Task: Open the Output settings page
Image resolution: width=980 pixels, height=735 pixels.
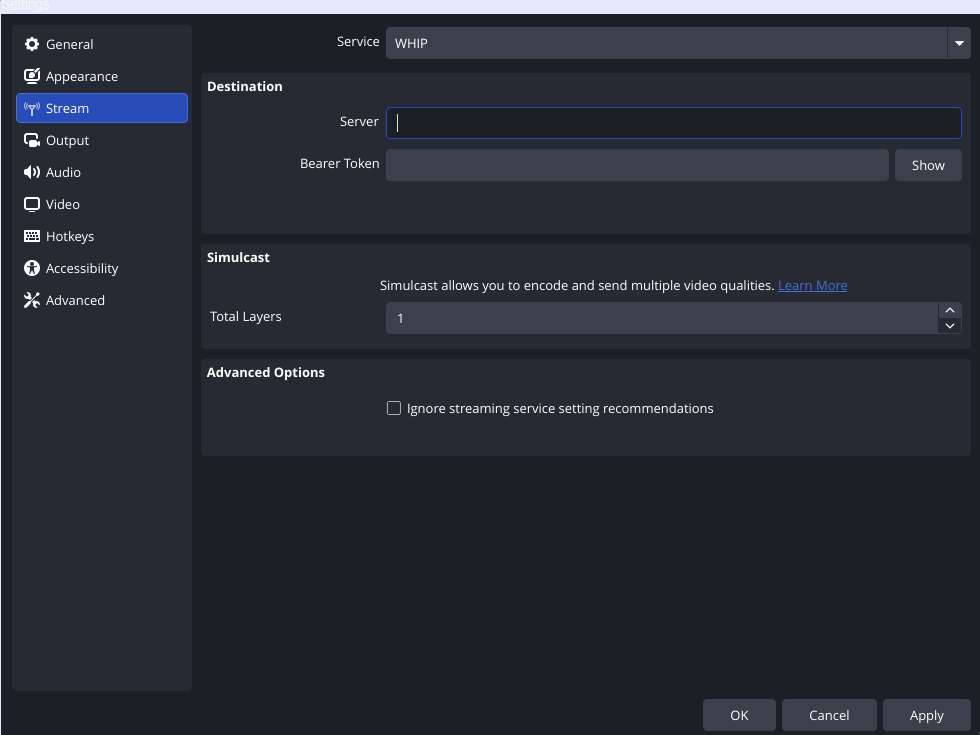Action: [x=102, y=141]
